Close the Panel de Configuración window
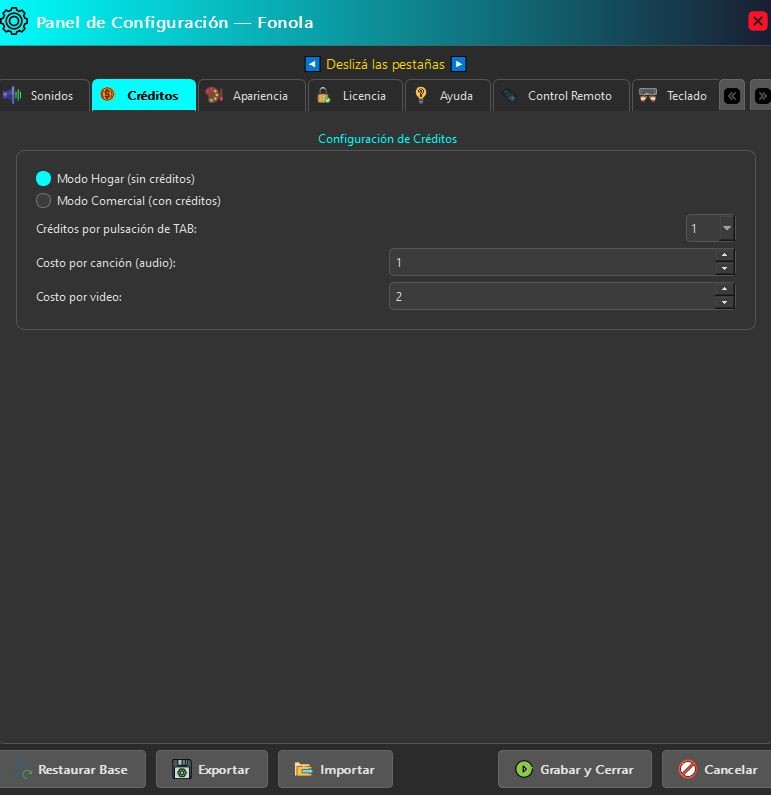Screen dimensions: 771x795 click(x=758, y=21)
